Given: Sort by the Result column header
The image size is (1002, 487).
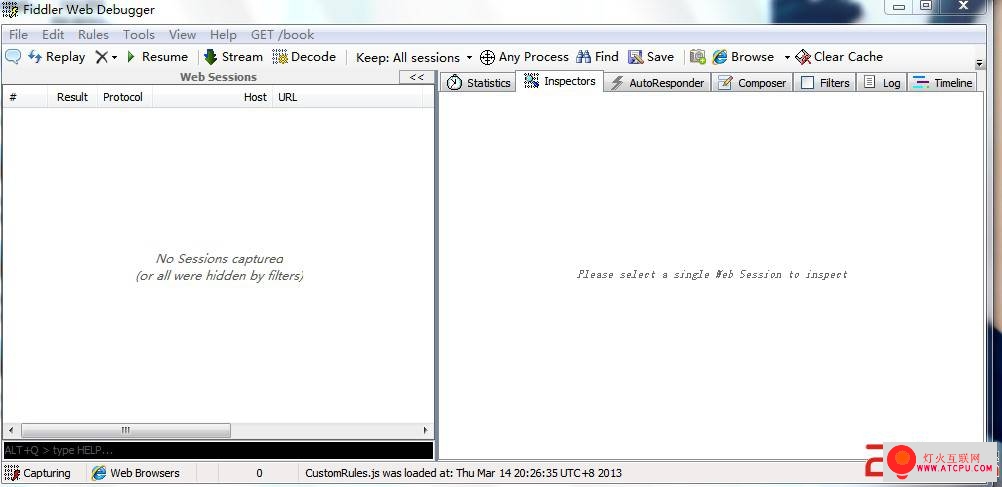Looking at the screenshot, I should click(72, 97).
